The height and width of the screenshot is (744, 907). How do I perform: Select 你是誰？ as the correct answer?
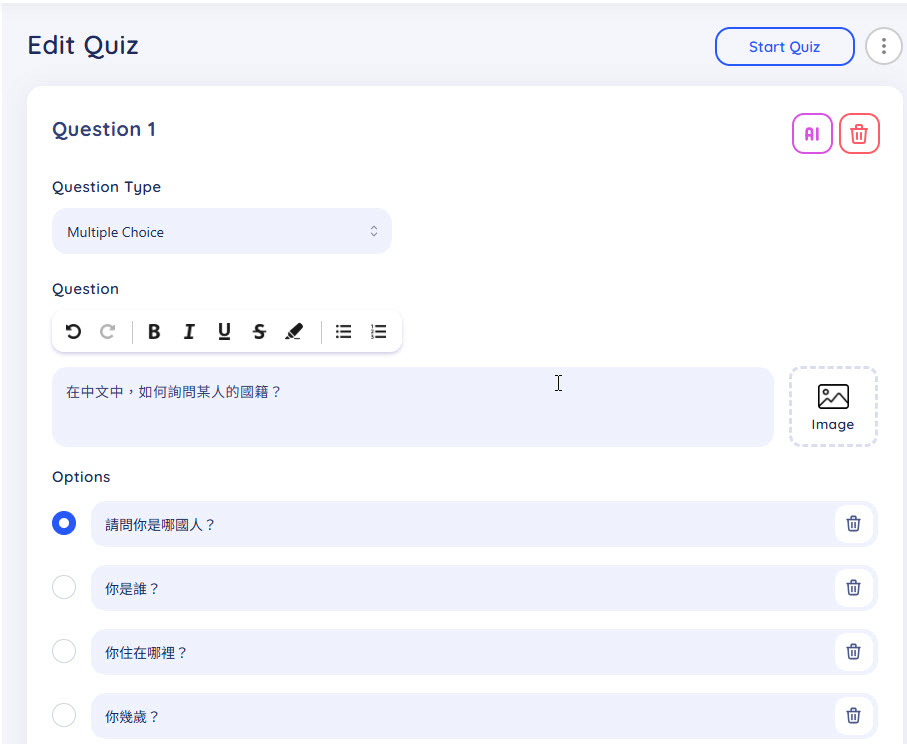tap(64, 587)
